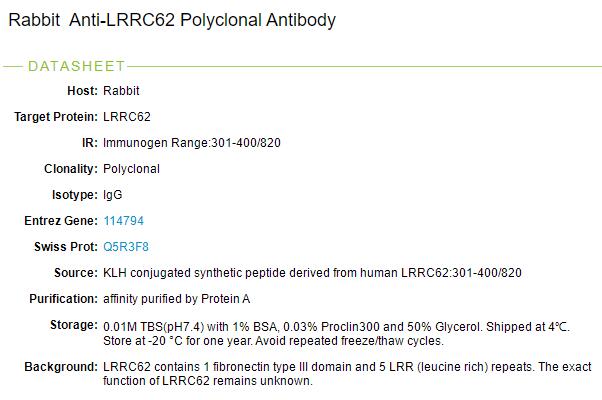The height and width of the screenshot is (400, 602).
Task: Click the affinity purified by Protein A text
Action: [x=176, y=299]
